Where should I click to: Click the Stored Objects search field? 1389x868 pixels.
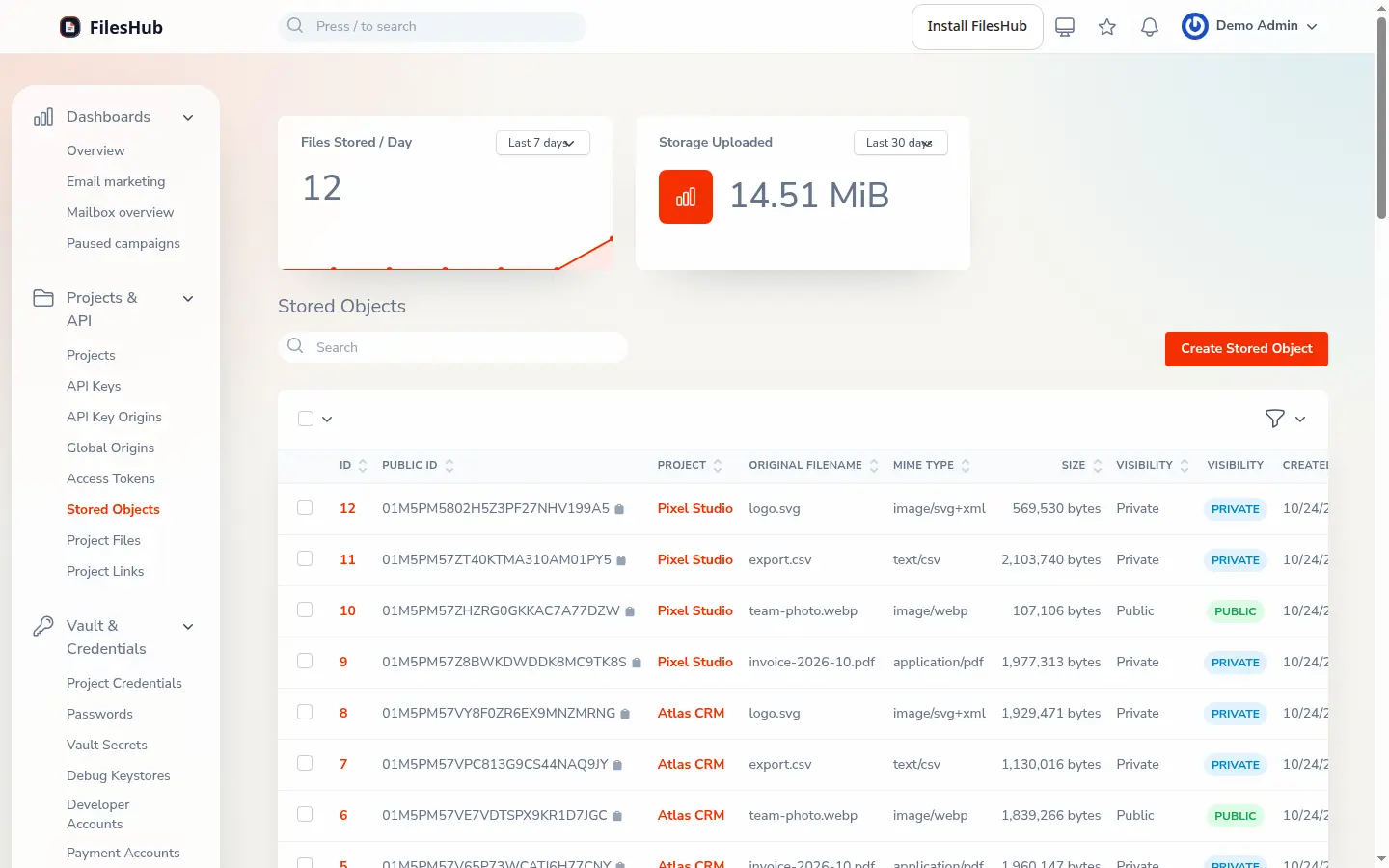453,347
